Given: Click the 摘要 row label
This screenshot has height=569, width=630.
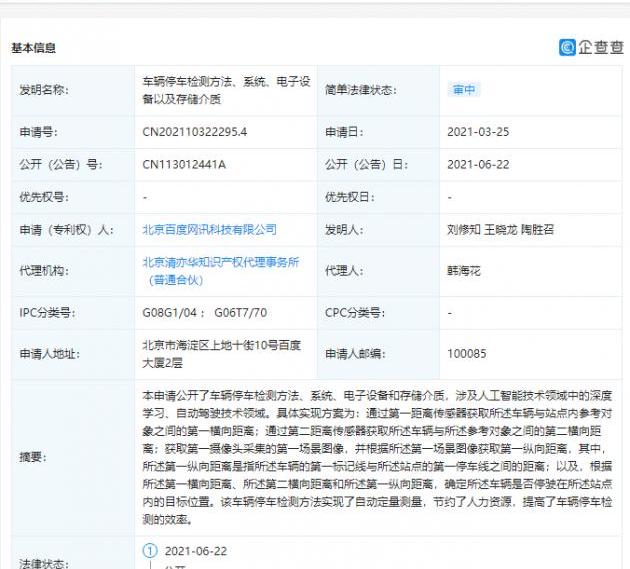Looking at the screenshot, I should coord(33,457).
